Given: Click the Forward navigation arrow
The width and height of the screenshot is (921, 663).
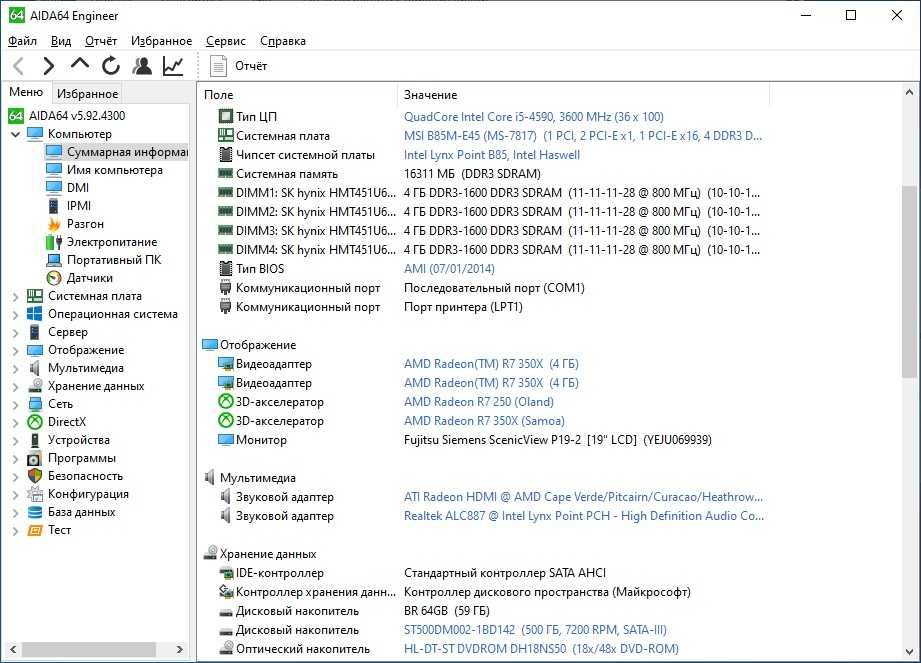Looking at the screenshot, I should pyautogui.click(x=49, y=66).
